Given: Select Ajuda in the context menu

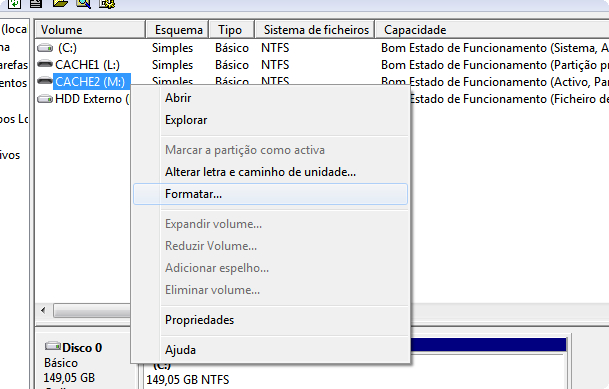Looking at the screenshot, I should 270,350.
